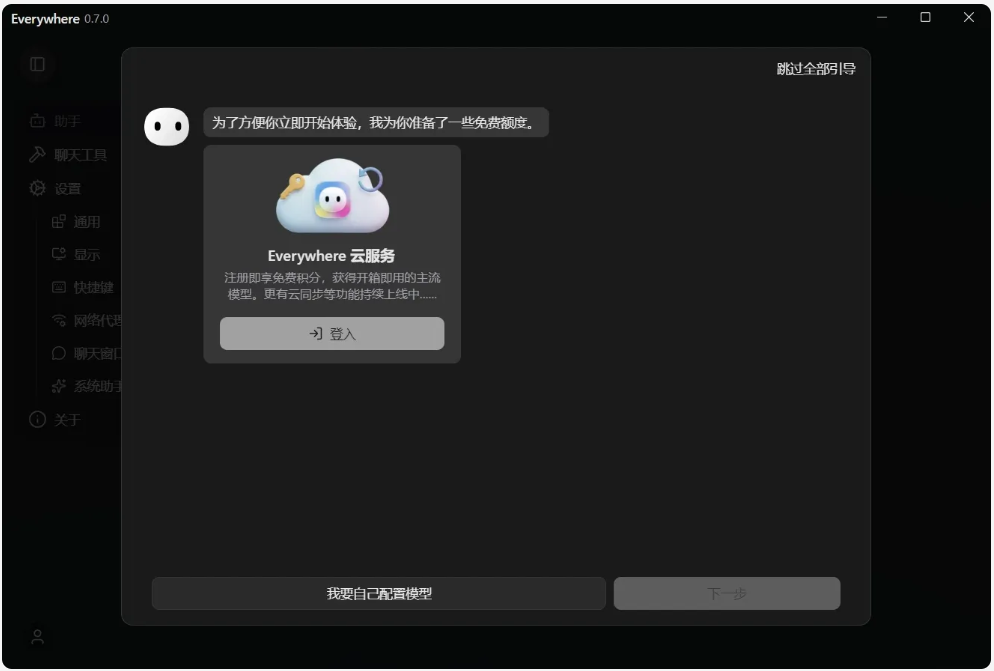The width and height of the screenshot is (994, 671).
Task: Click the icon beside 通用
Action: pyautogui.click(x=59, y=221)
